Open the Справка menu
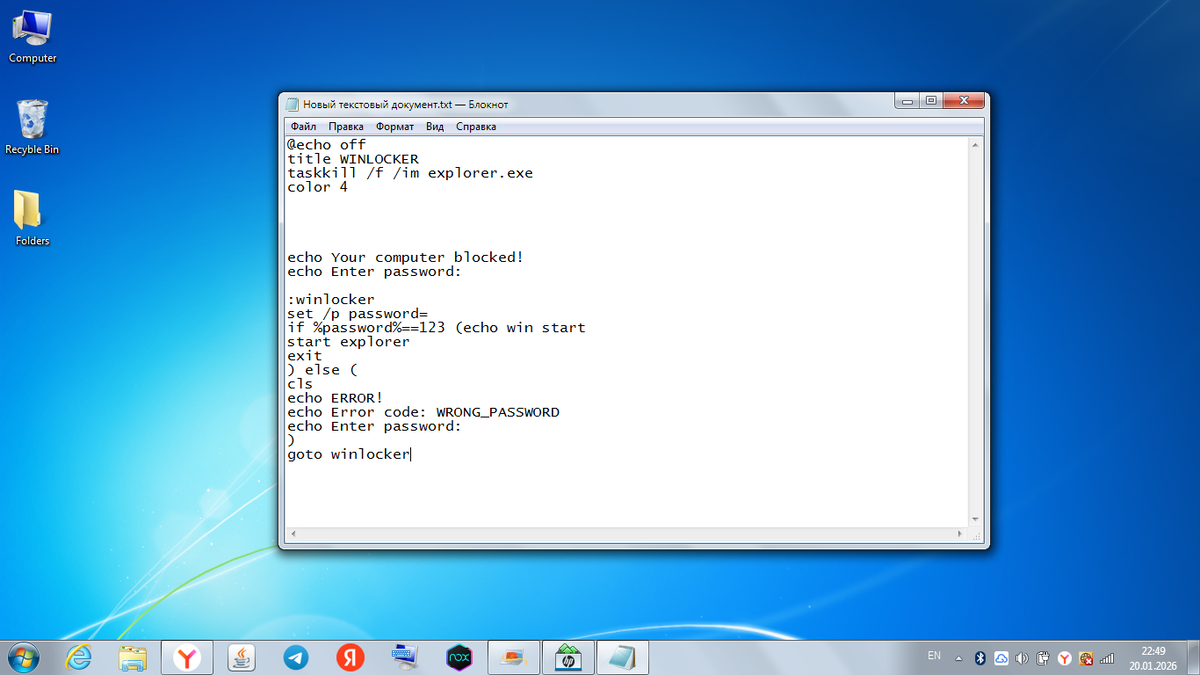1200x675 pixels. click(476, 127)
